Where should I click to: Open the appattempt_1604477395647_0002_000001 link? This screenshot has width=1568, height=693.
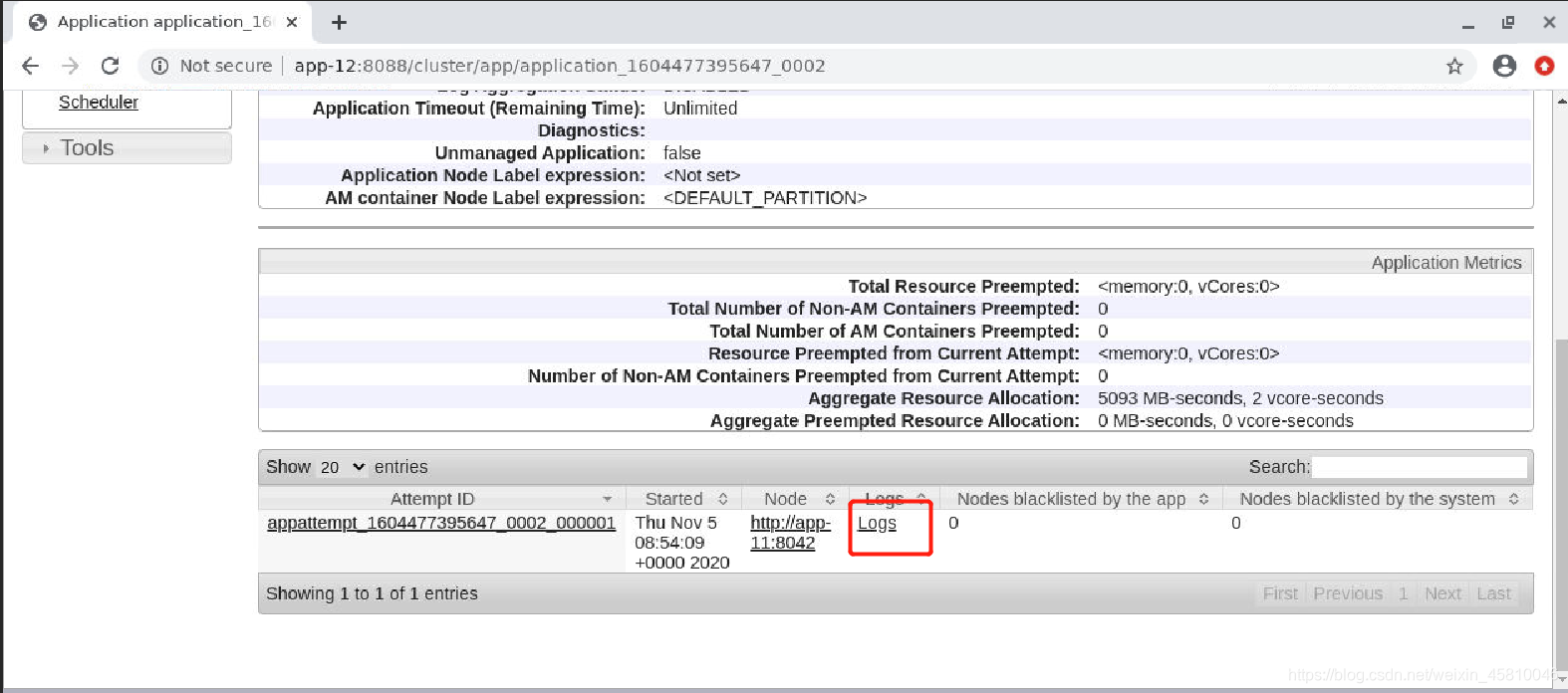[x=441, y=523]
